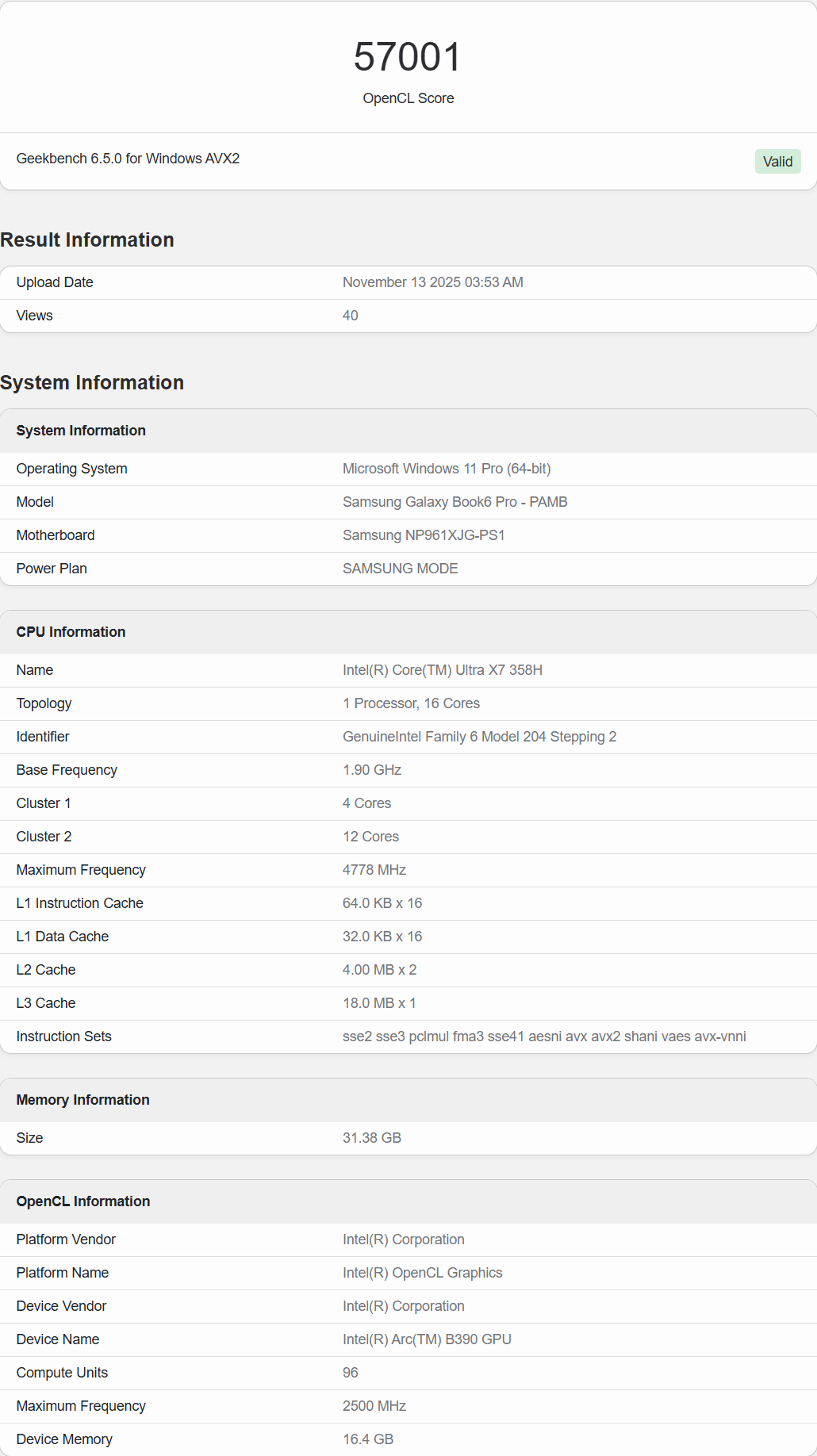This screenshot has width=817, height=1456.
Task: Click the Intel Arc B390 GPU device name
Action: [427, 1339]
